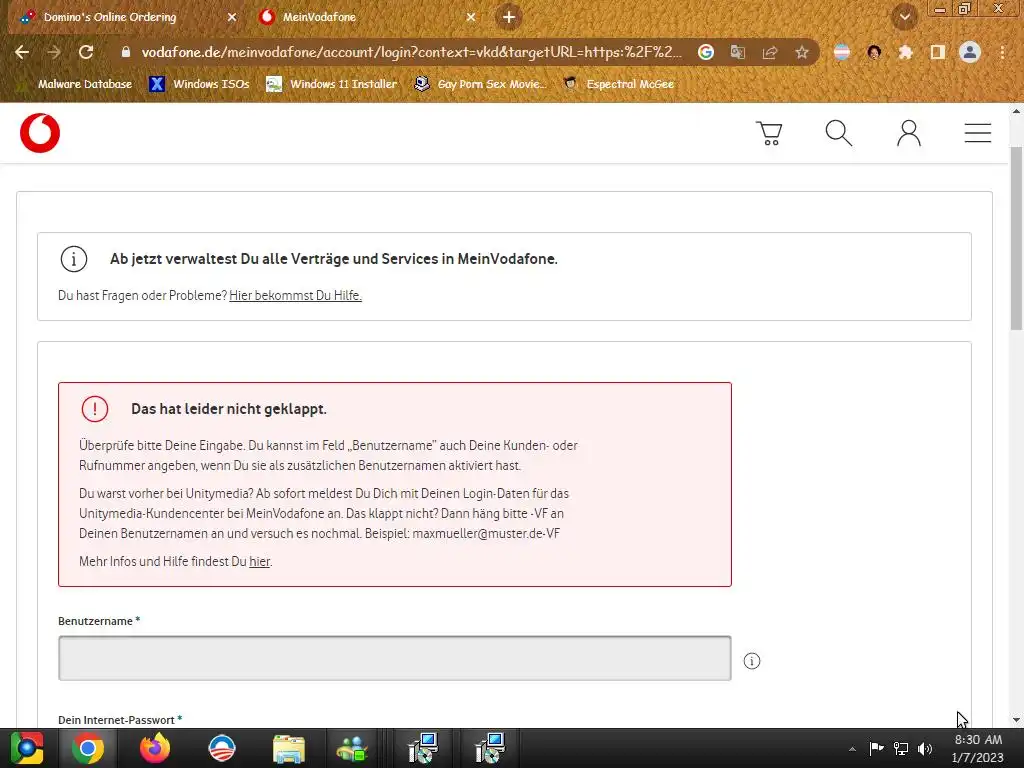Click the Start button on taskbar
The width and height of the screenshot is (1024, 768).
(x=27, y=748)
